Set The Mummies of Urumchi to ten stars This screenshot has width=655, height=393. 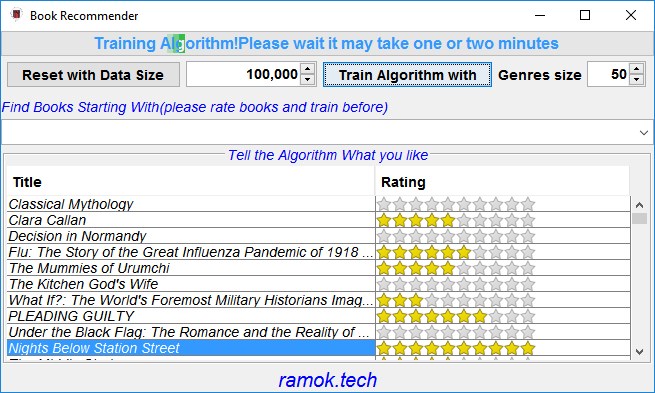(528, 269)
